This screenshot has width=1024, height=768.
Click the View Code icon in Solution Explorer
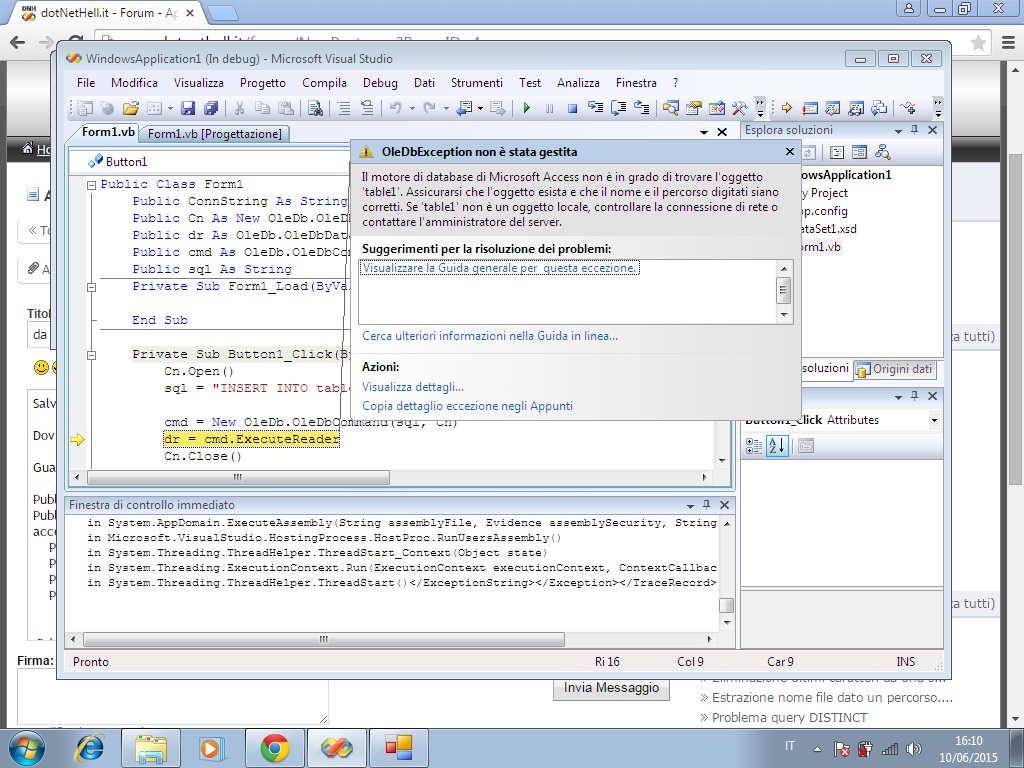pyautogui.click(x=837, y=152)
